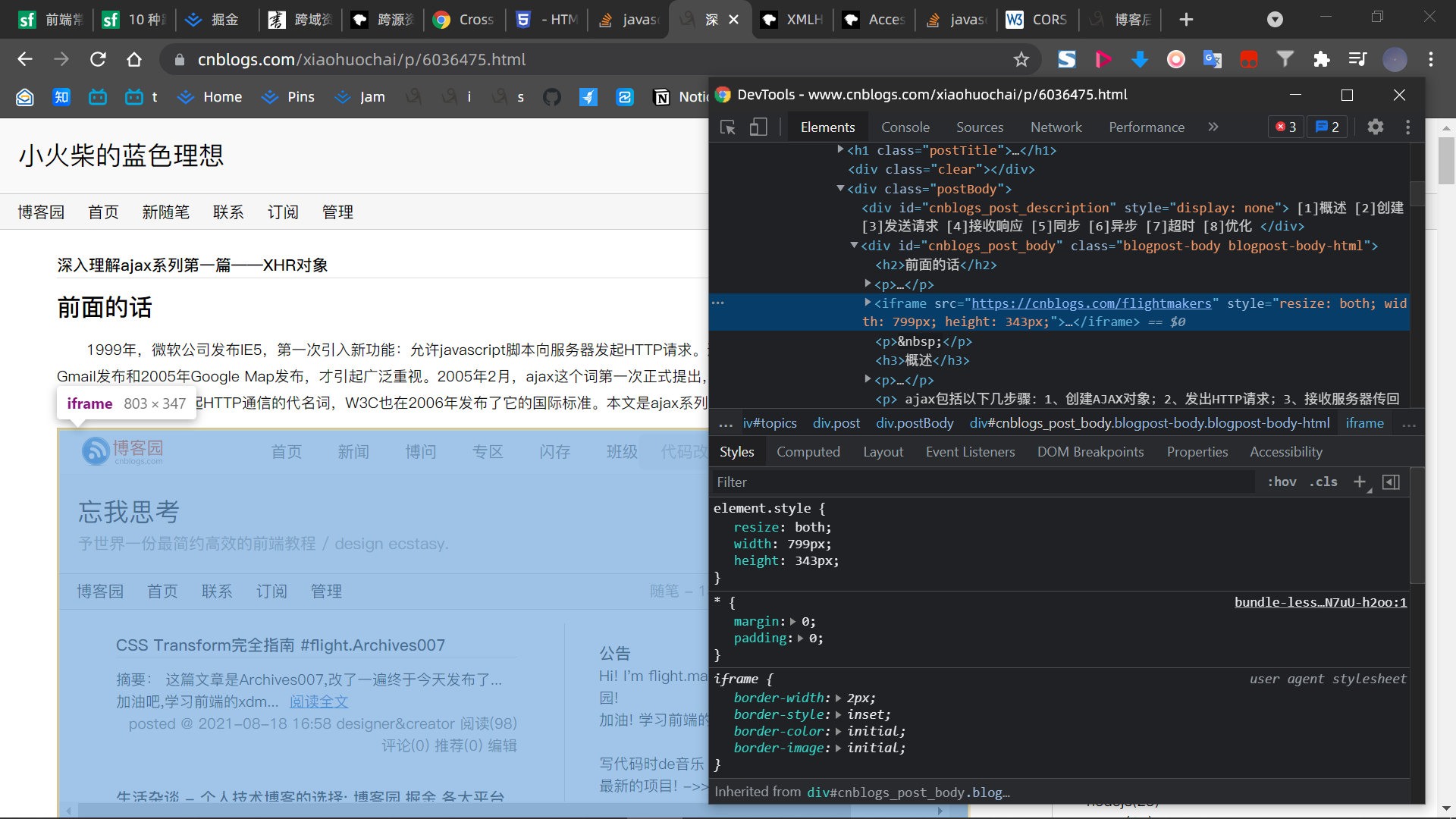This screenshot has width=1456, height=819.
Task: Open the Network tab
Action: (1056, 127)
